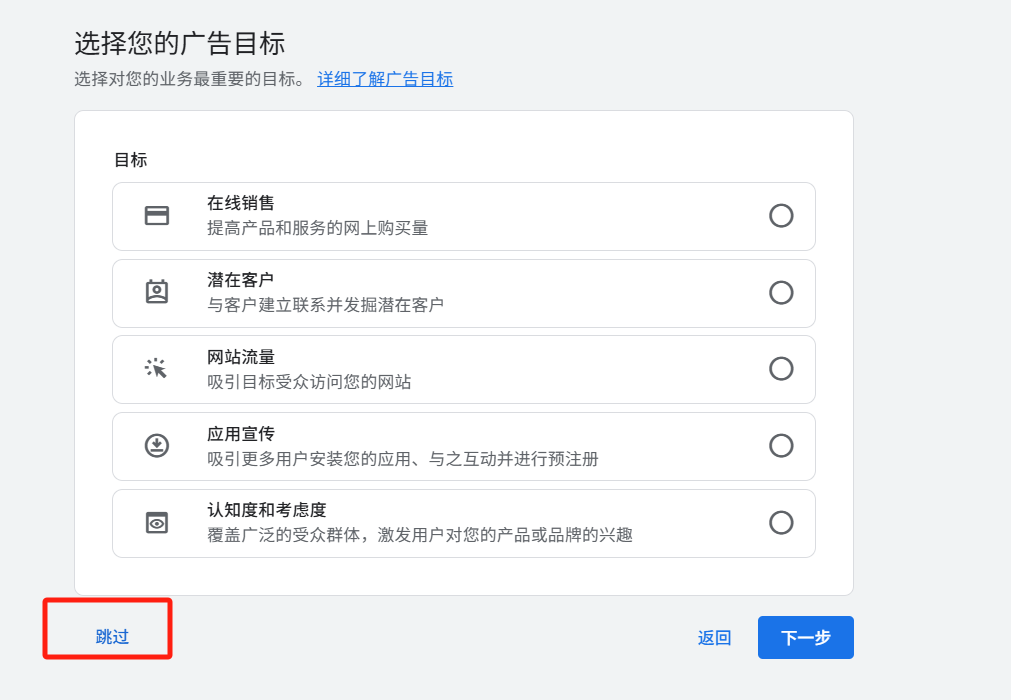
Task: Click the 跳过 skip button
Action: click(x=112, y=637)
